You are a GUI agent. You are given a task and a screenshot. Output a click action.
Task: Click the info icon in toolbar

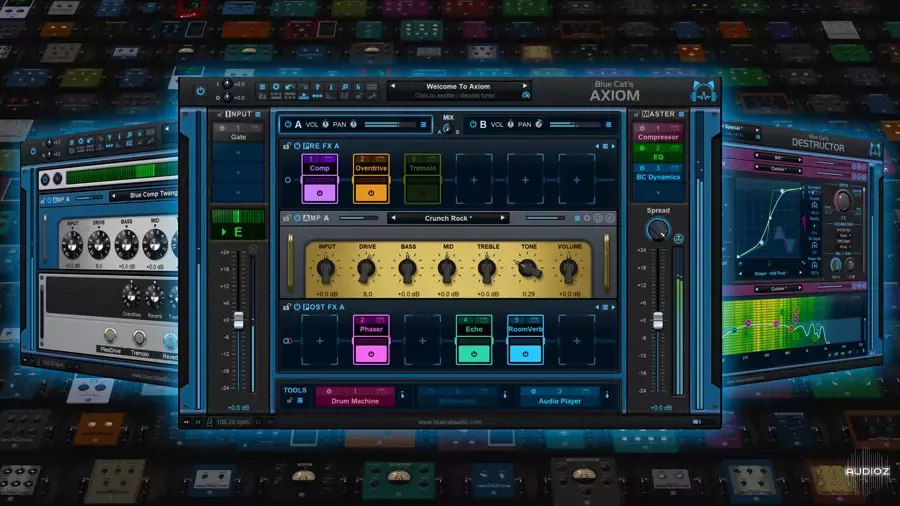[x=331, y=87]
